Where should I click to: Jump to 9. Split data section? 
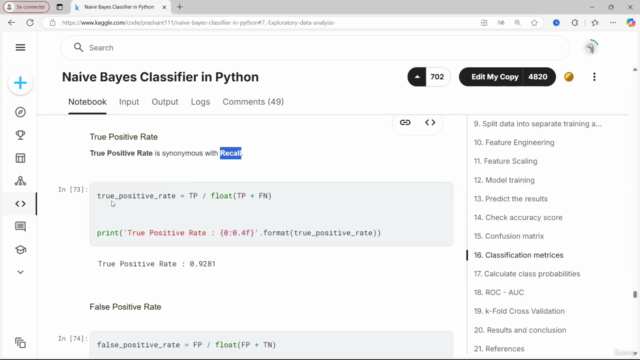click(x=538, y=124)
